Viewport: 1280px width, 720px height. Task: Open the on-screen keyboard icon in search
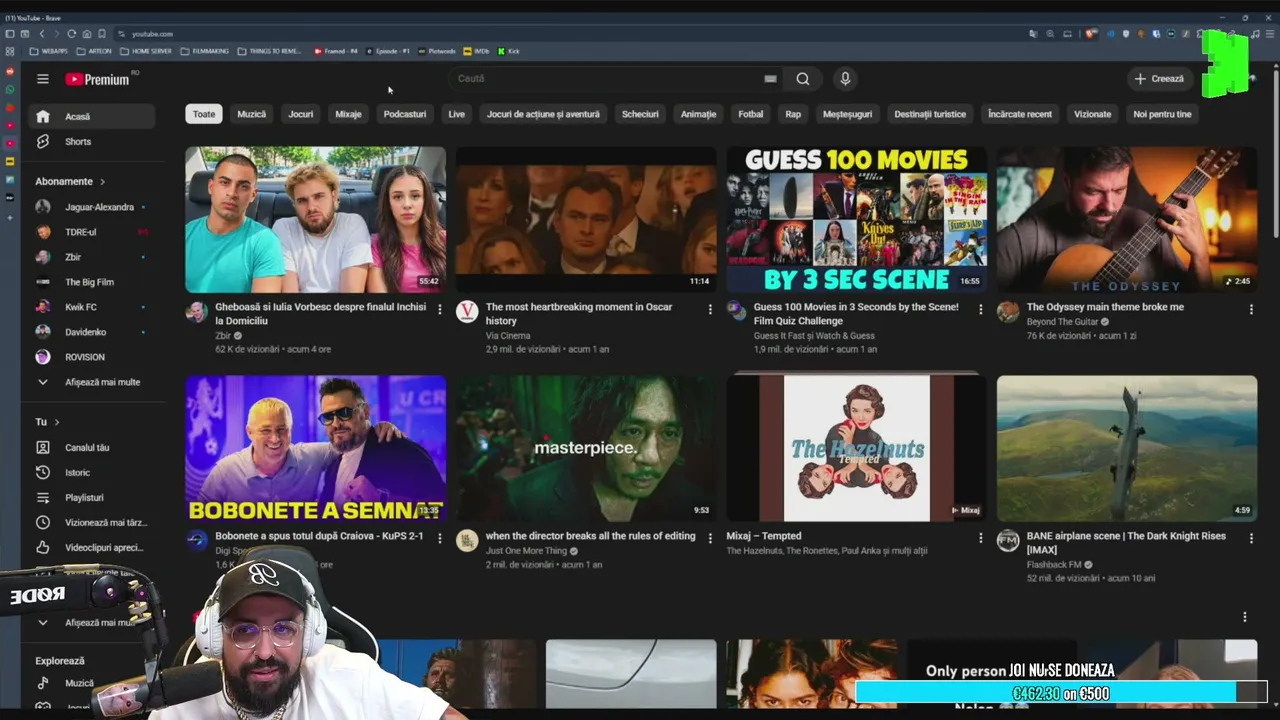(770, 79)
